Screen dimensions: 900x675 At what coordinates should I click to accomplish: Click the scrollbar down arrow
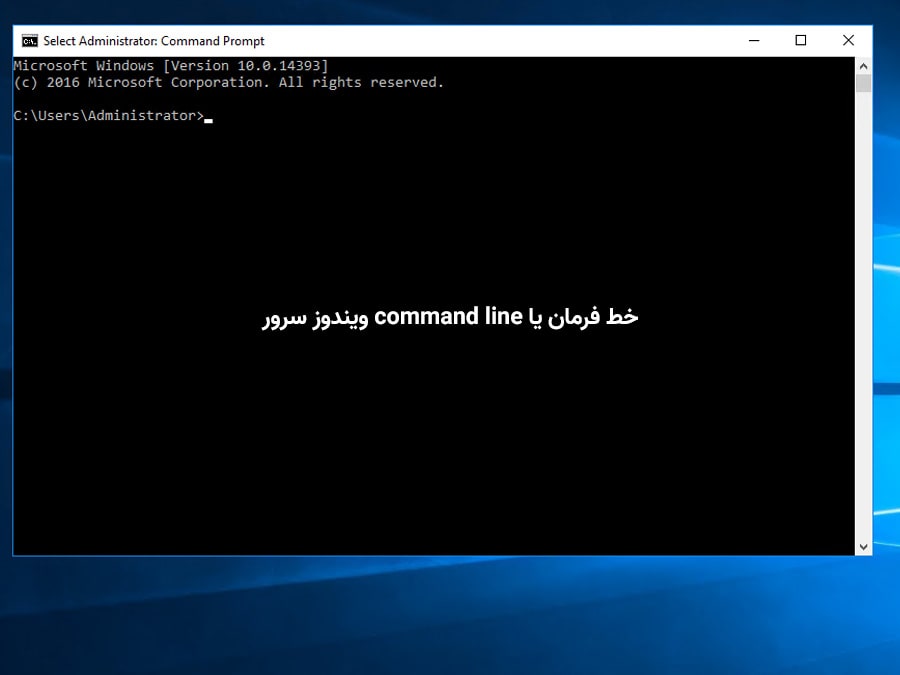(x=863, y=547)
